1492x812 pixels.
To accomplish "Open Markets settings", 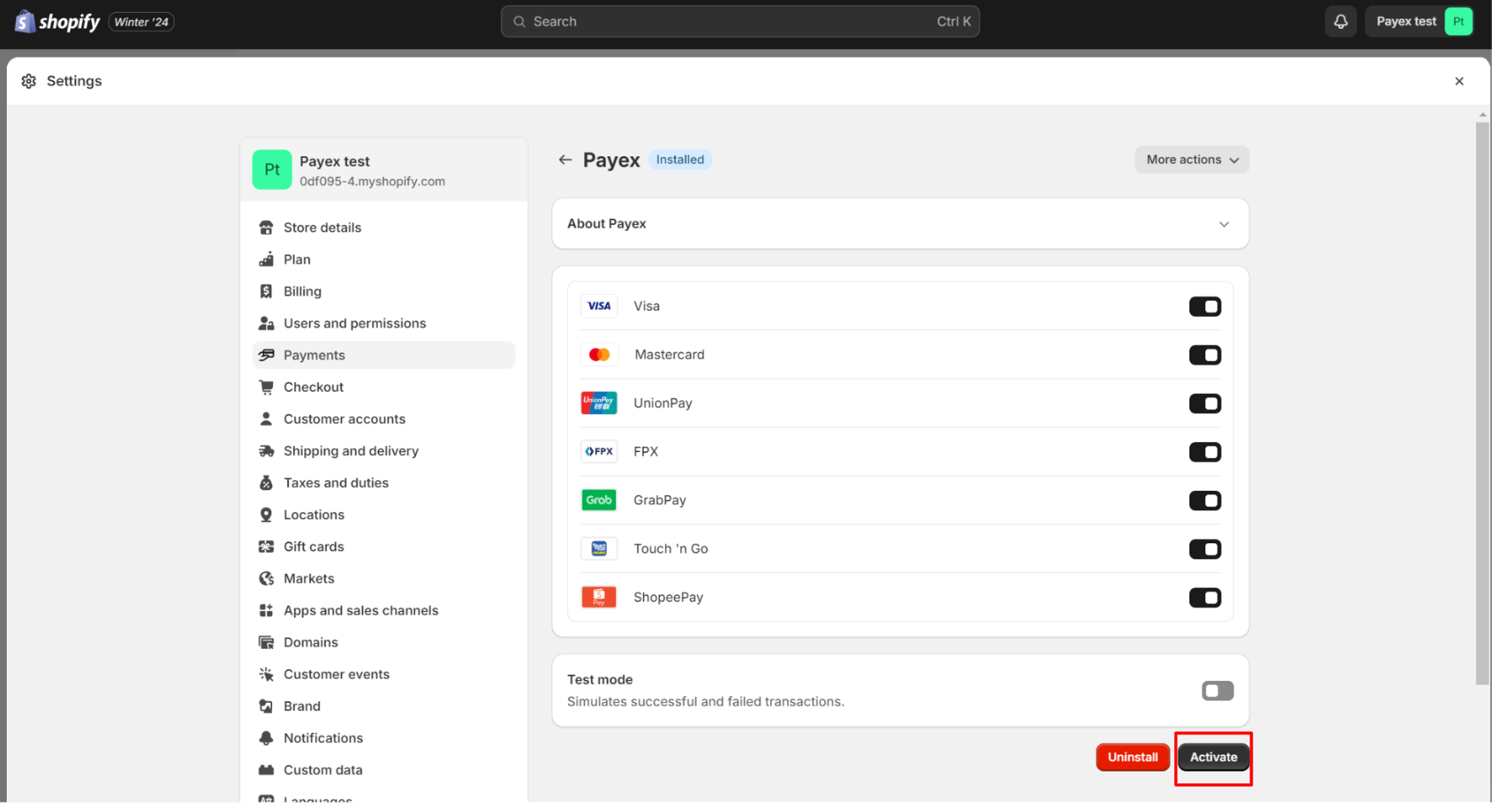I will (384, 579).
